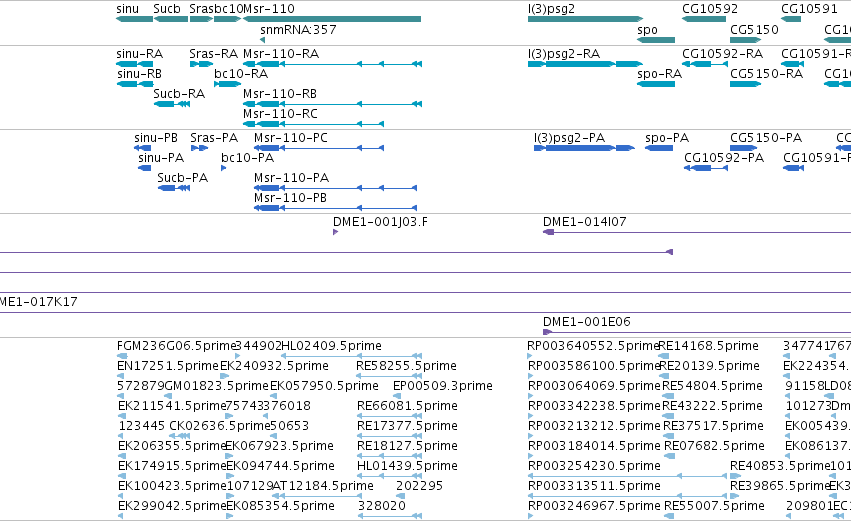The width and height of the screenshot is (851, 521).
Task: Click the Sras-RA transcript label
Action: (213, 54)
